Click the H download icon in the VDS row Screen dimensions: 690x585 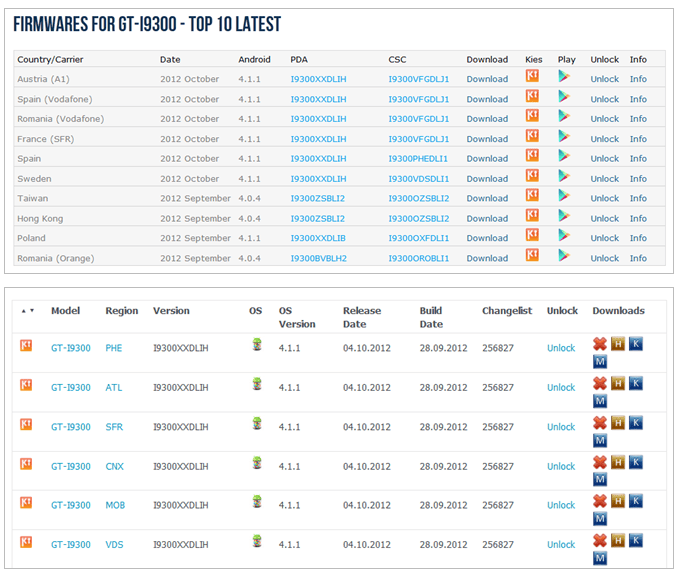point(618,540)
